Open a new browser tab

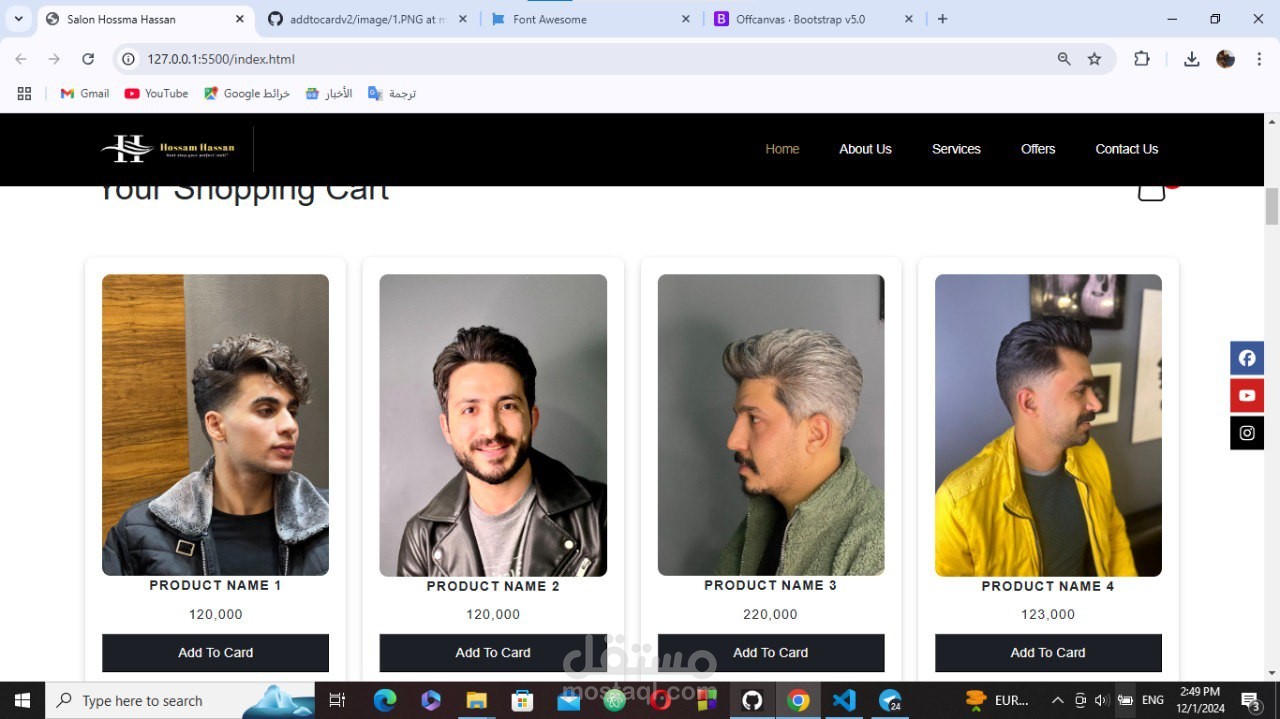click(x=942, y=19)
